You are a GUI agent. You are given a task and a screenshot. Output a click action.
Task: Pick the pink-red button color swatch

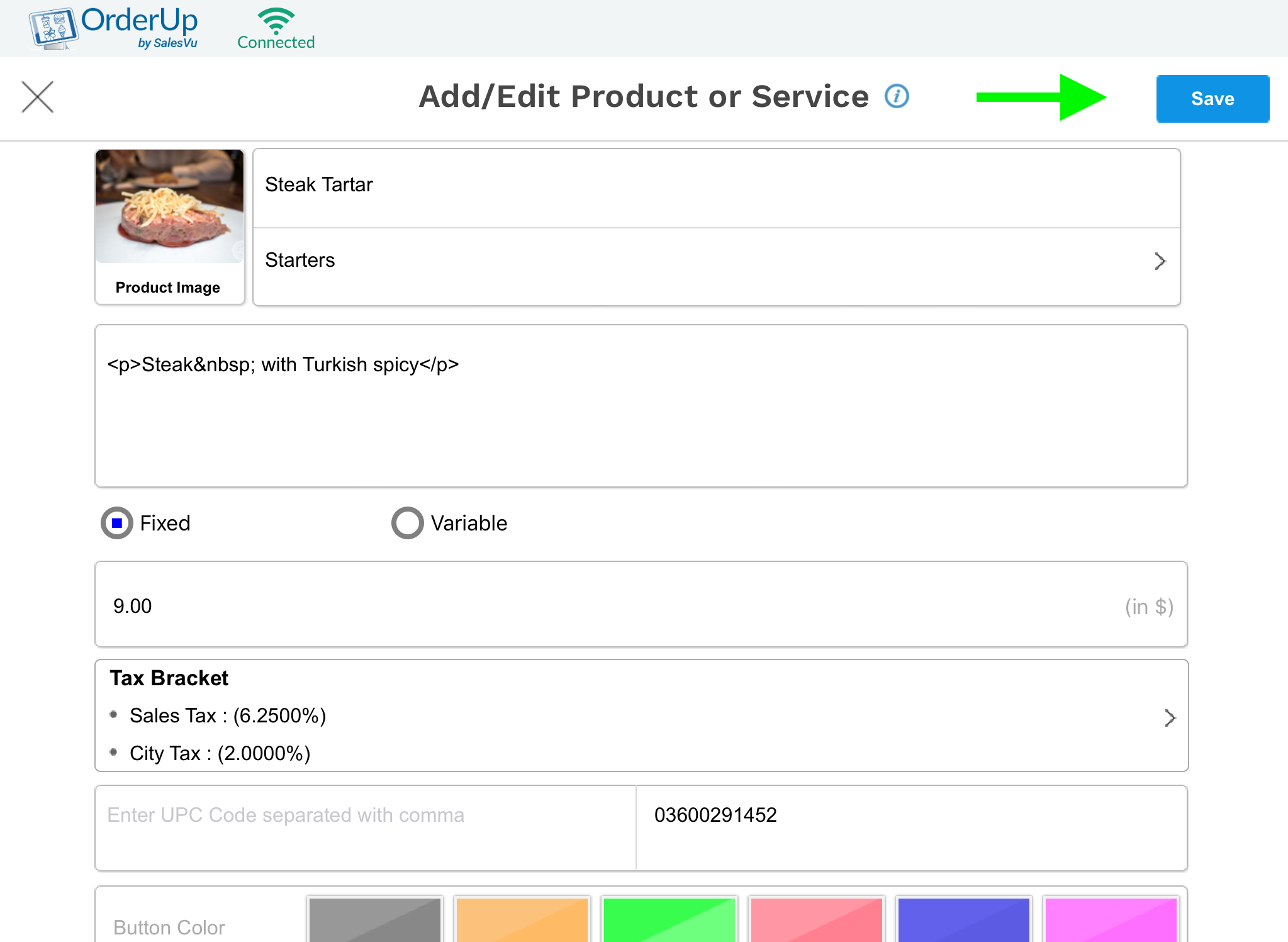816,919
